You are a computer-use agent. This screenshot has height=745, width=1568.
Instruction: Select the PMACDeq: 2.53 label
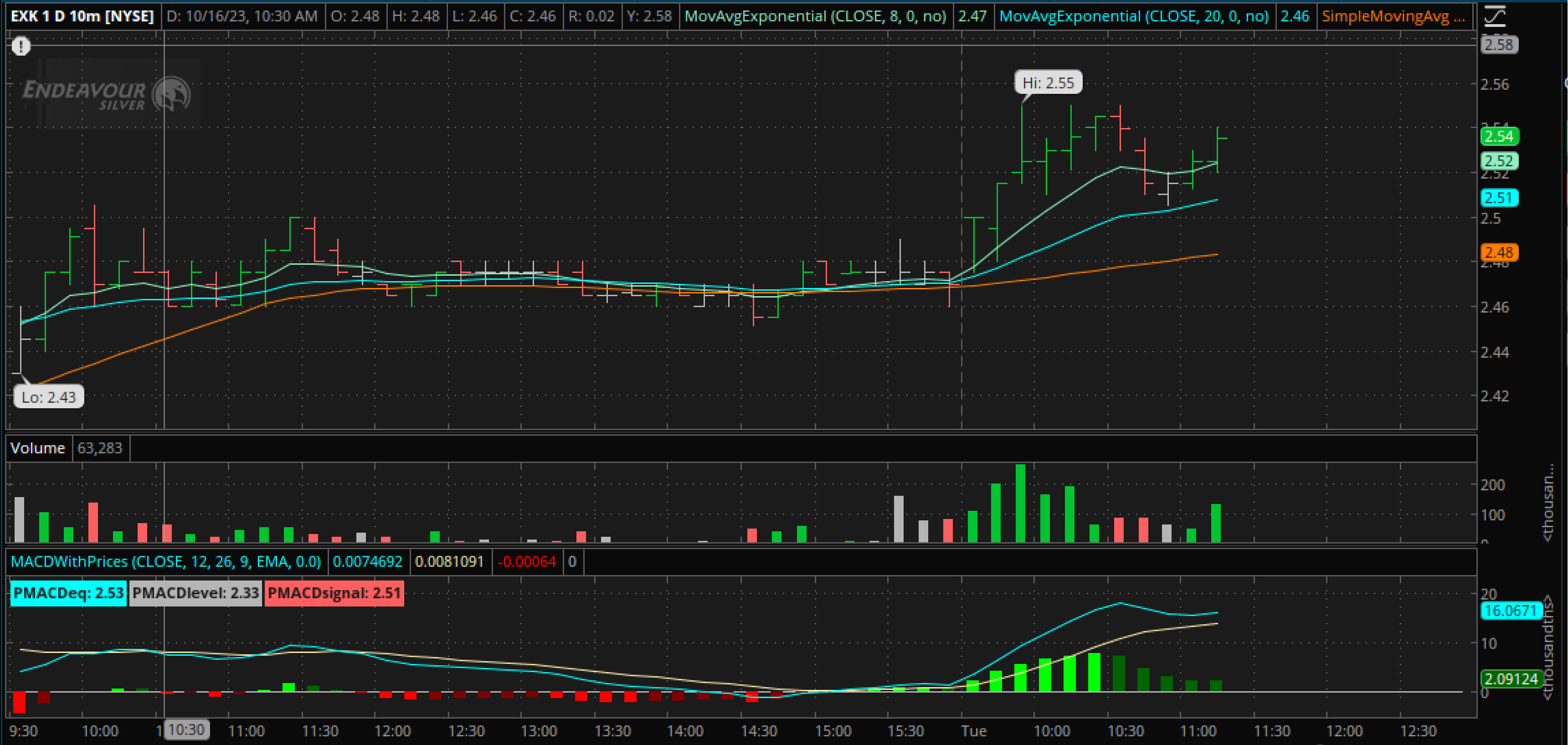pos(68,593)
